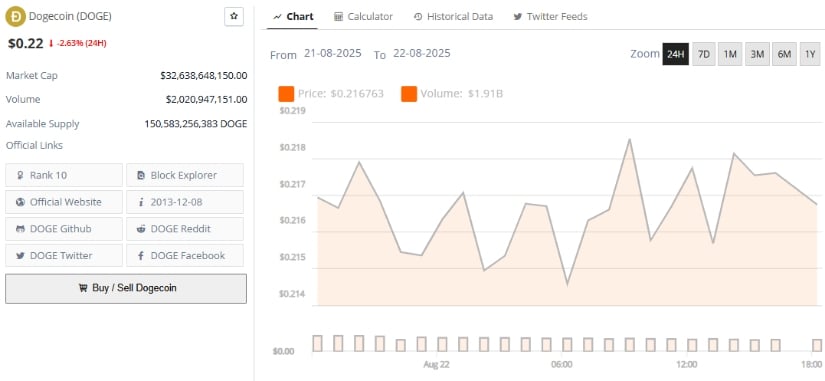Edit the From date 21-08-2025
Image resolution: width=825 pixels, height=381 pixels.
pyautogui.click(x=333, y=54)
